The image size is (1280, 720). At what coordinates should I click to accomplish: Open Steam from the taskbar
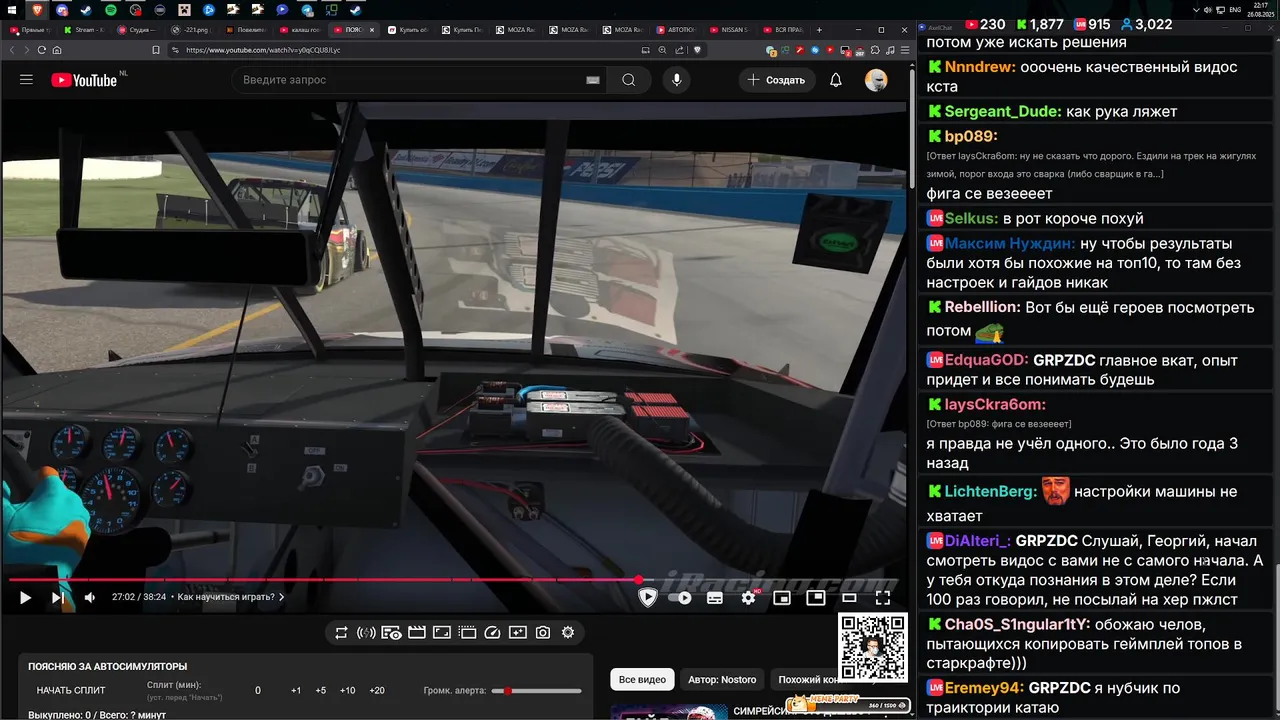[86, 9]
